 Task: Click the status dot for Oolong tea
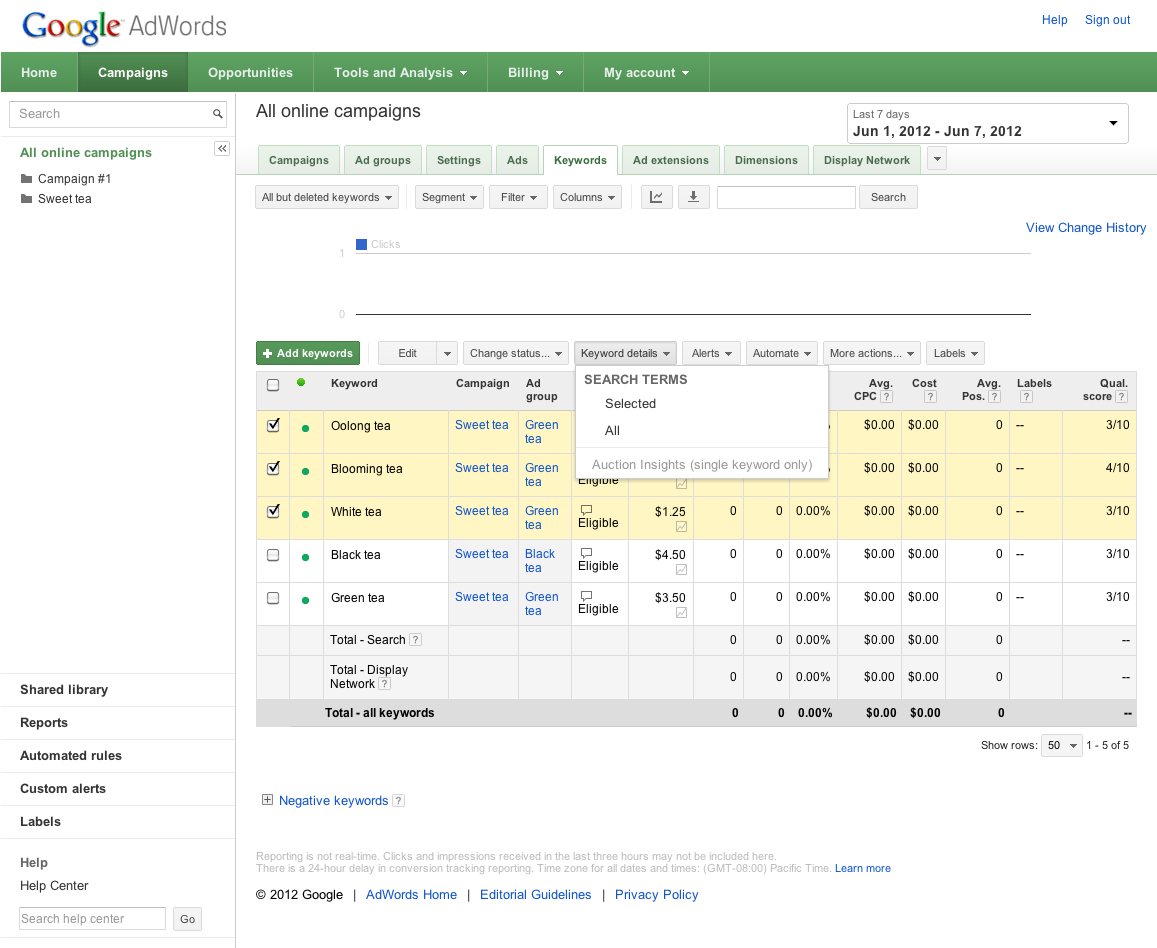[305, 429]
